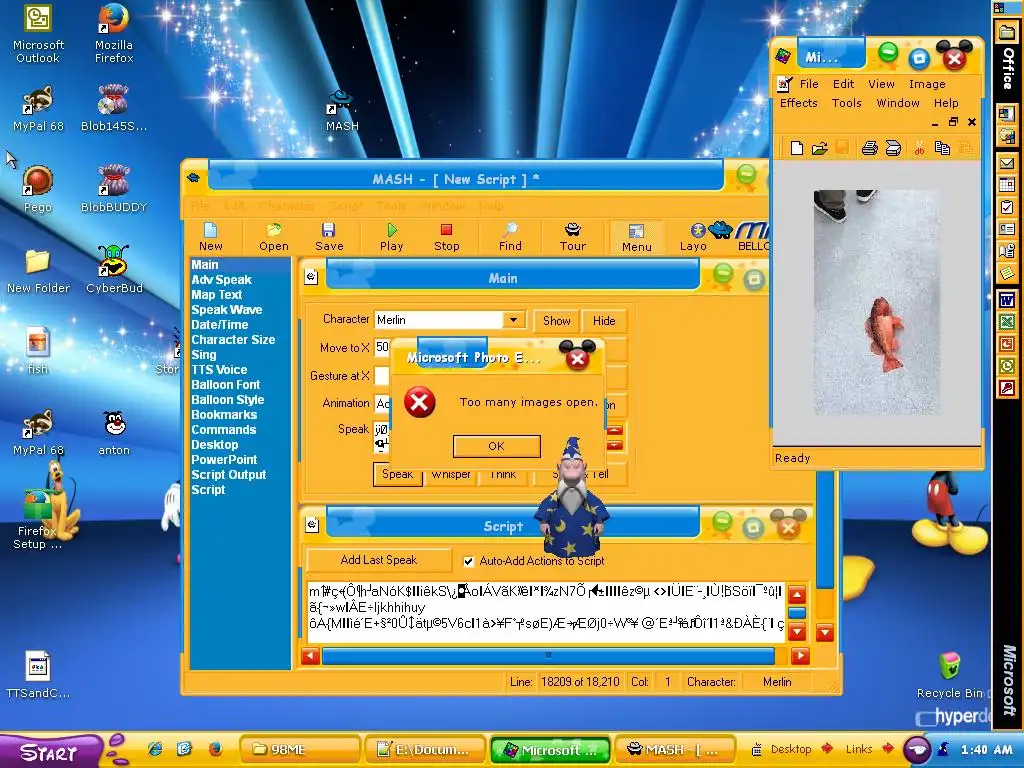The image size is (1024, 768).
Task: Click the script scroll up arrow
Action: (797, 595)
